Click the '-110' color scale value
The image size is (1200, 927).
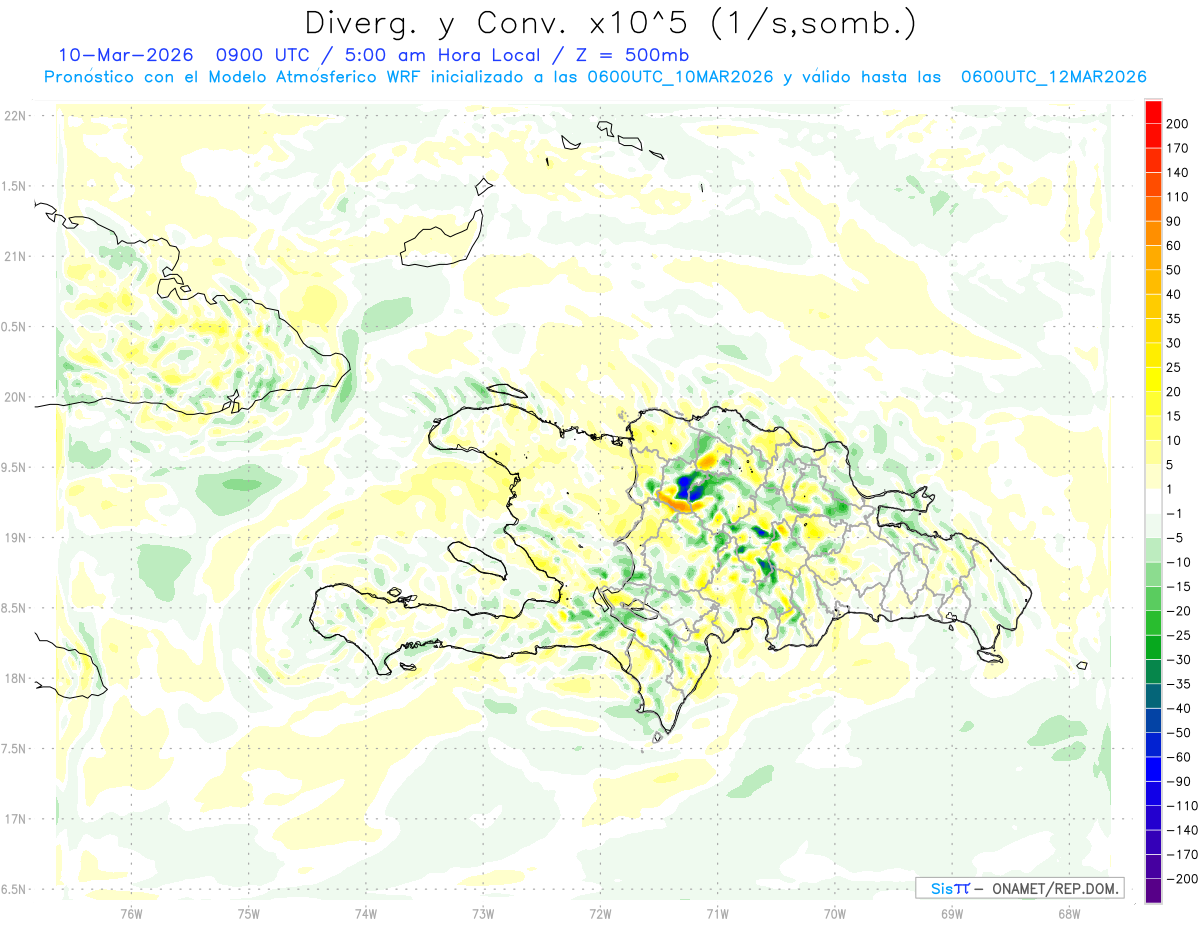(1180, 806)
